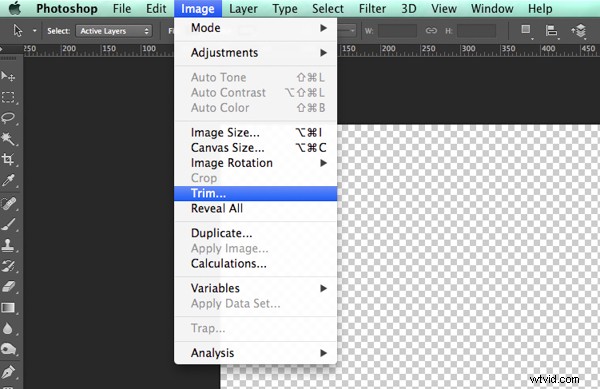Click the Apple menu icon
The height and width of the screenshot is (389, 600).
pyautogui.click(x=15, y=8)
